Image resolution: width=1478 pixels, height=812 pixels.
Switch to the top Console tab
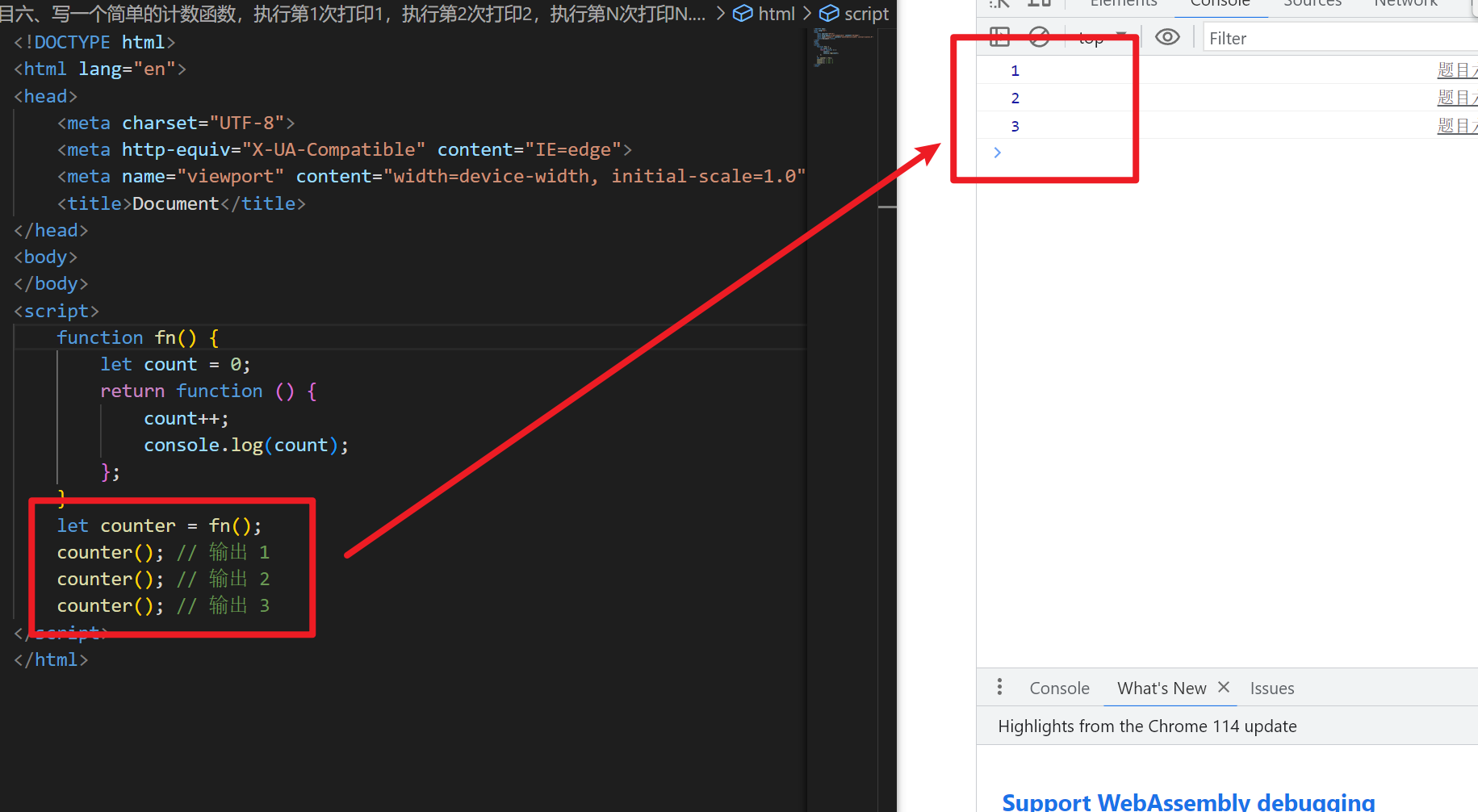point(1220,3)
